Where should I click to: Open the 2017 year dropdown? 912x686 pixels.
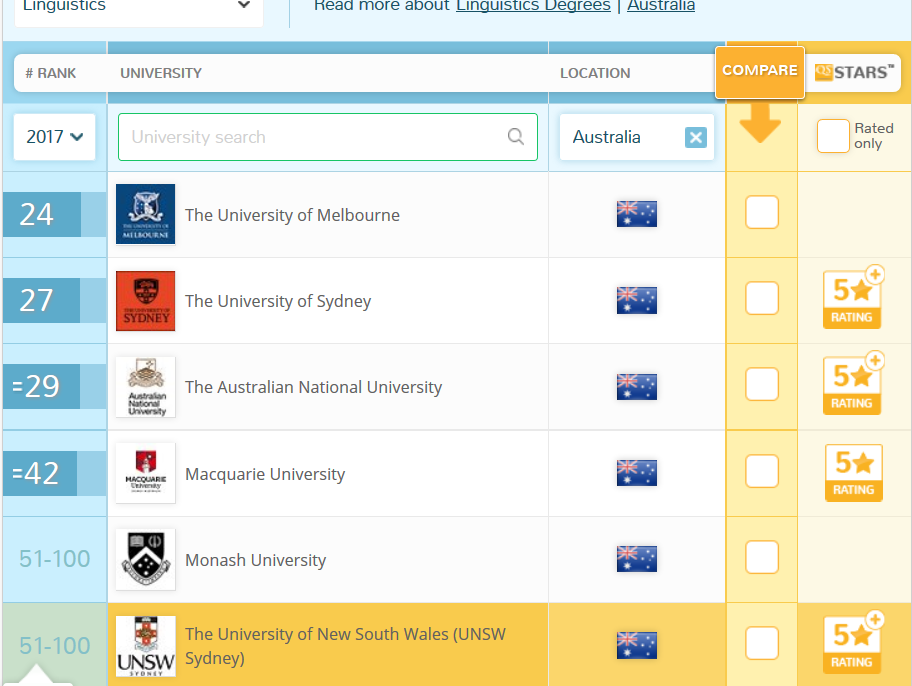tap(55, 137)
